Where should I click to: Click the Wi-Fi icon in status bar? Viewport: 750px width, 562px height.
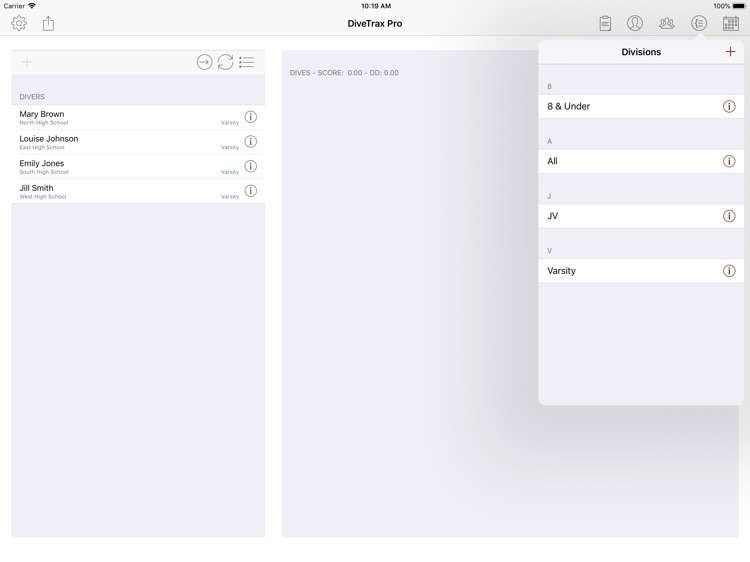tap(32, 6)
